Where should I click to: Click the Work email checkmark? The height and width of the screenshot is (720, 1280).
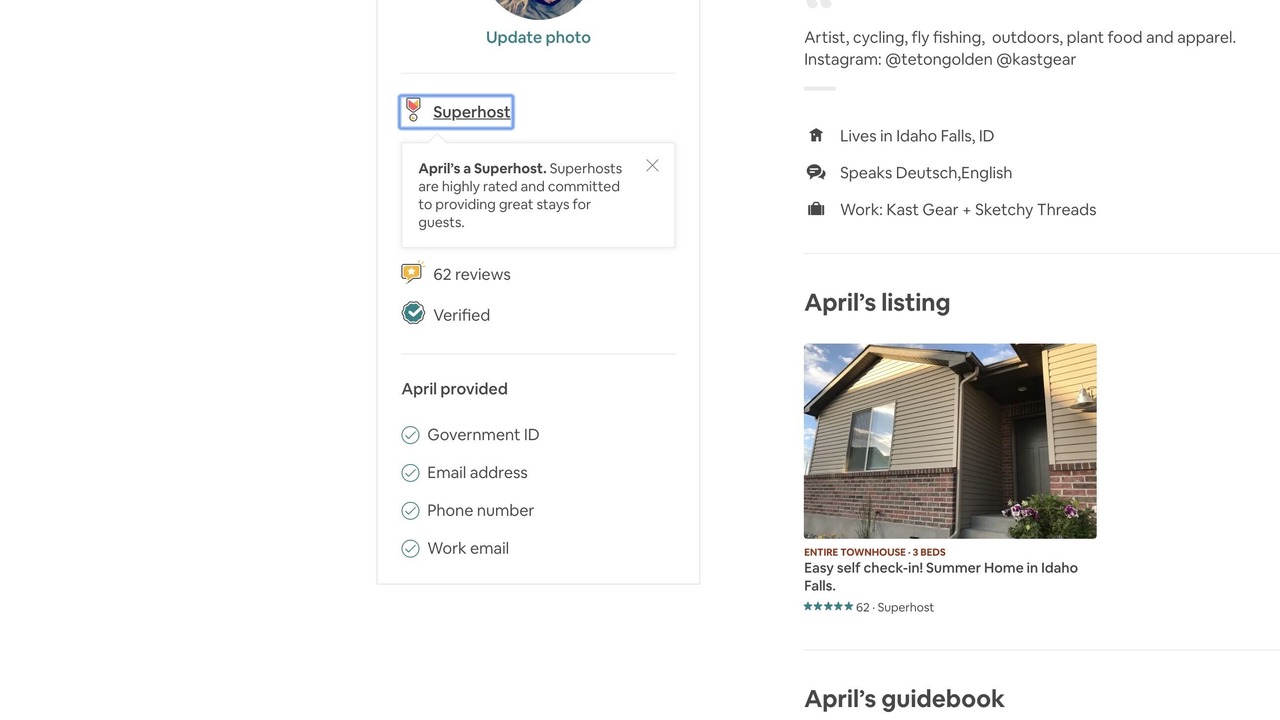point(410,549)
